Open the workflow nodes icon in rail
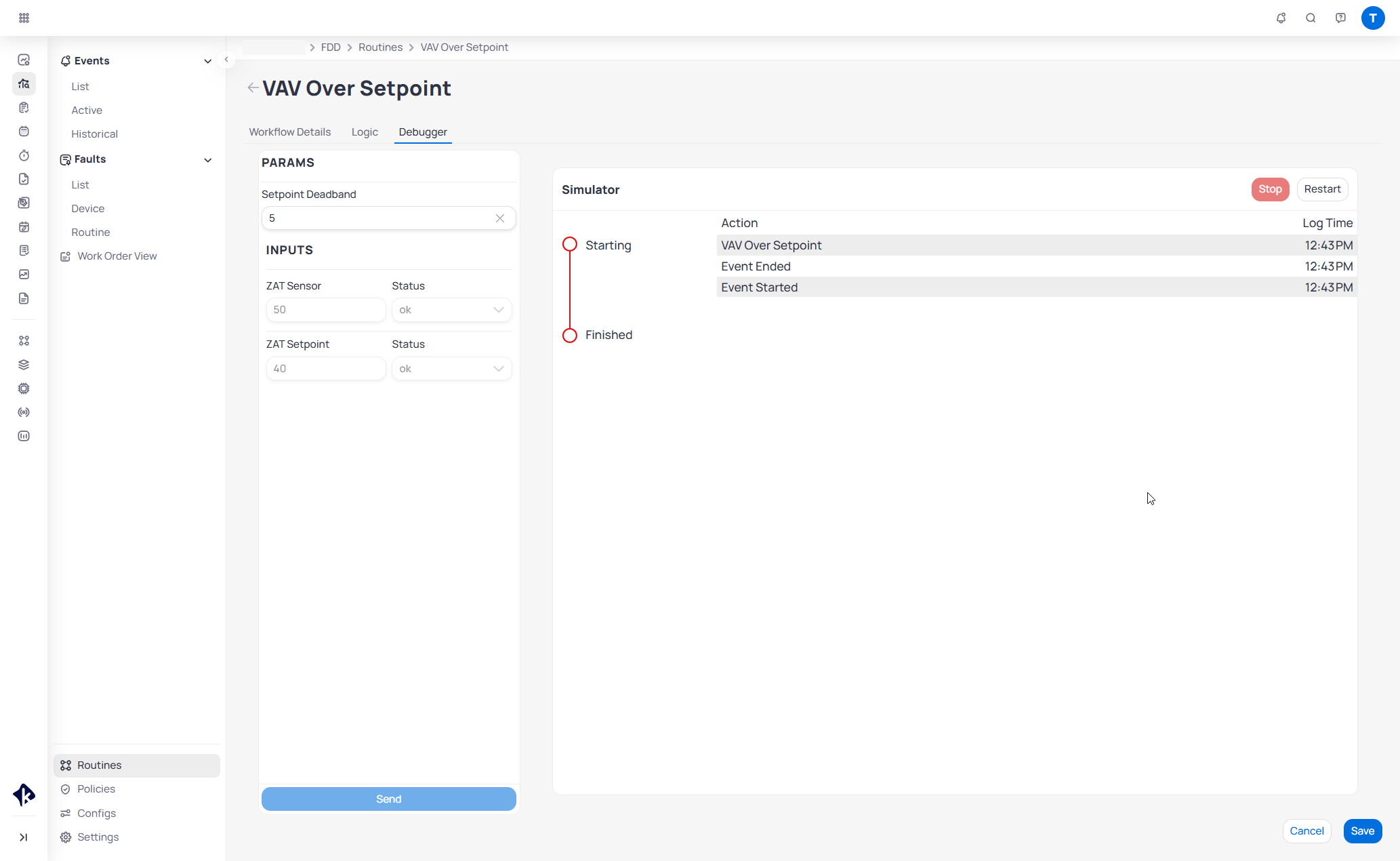Viewport: 1400px width, 861px height. coord(24,340)
